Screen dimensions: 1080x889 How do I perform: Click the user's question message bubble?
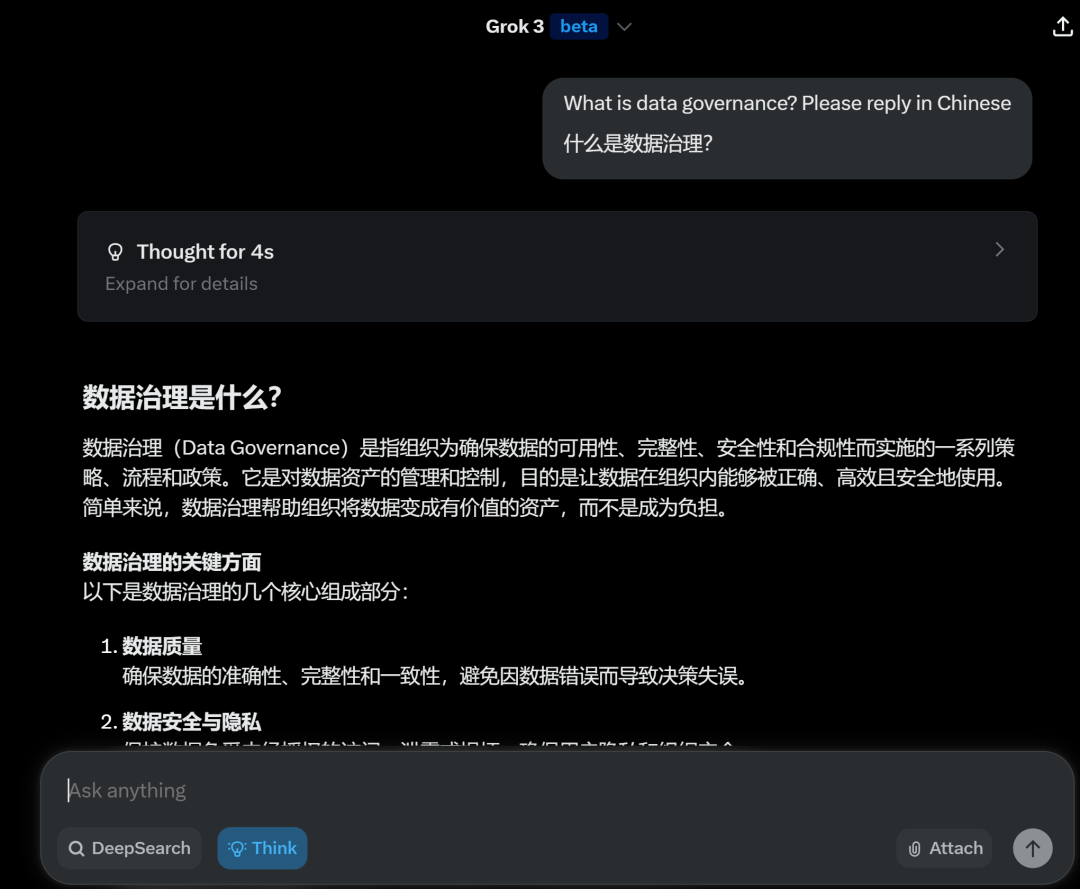click(x=786, y=128)
